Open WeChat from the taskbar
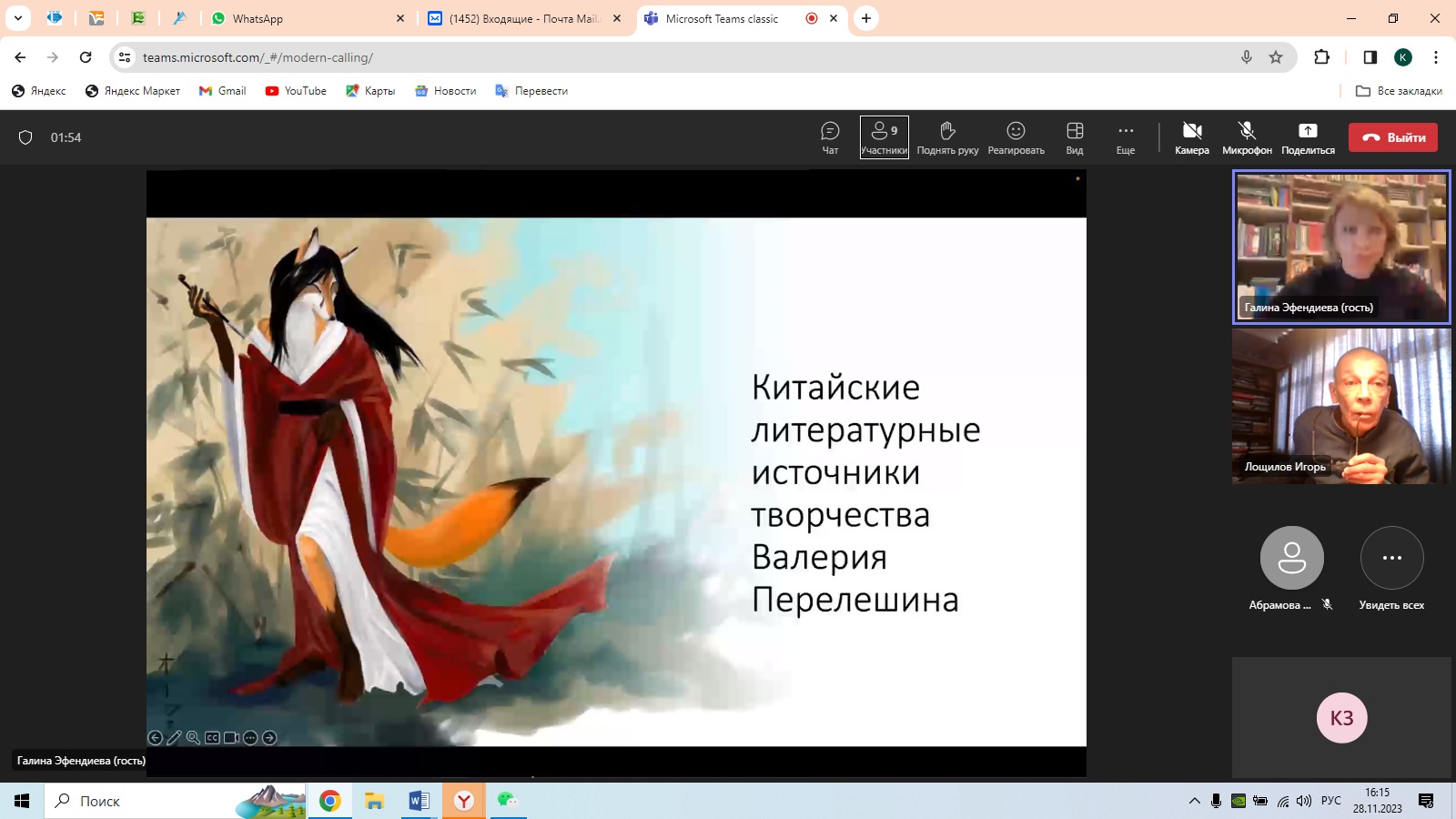 click(508, 801)
